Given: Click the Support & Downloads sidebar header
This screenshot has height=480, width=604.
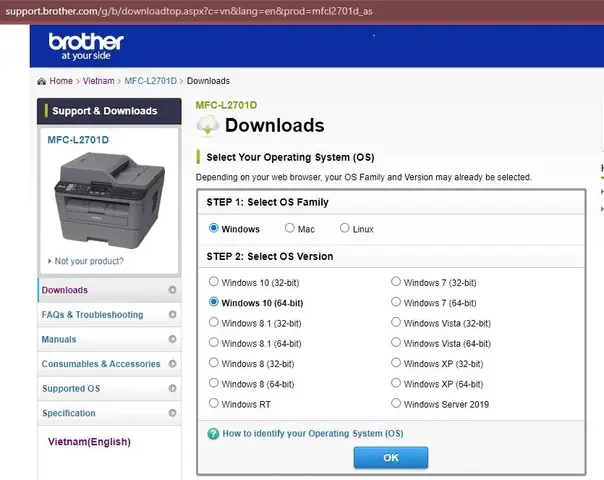Looking at the screenshot, I should [109, 111].
